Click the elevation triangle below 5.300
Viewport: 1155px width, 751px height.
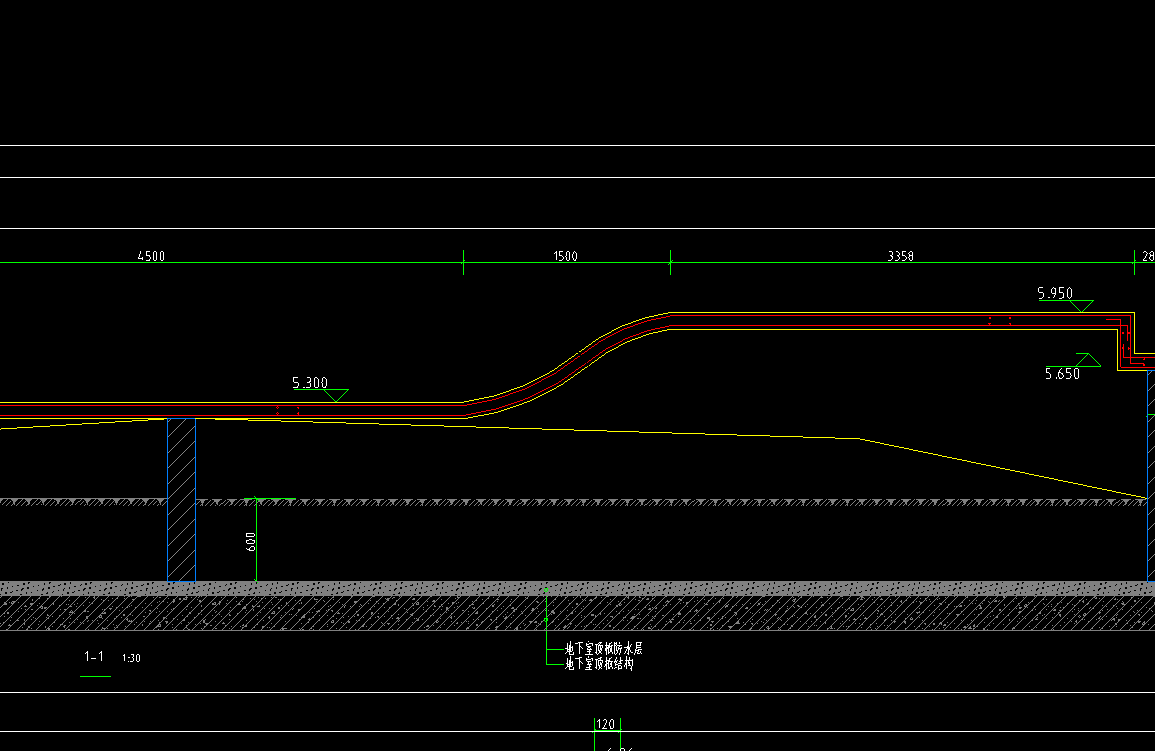[337, 396]
